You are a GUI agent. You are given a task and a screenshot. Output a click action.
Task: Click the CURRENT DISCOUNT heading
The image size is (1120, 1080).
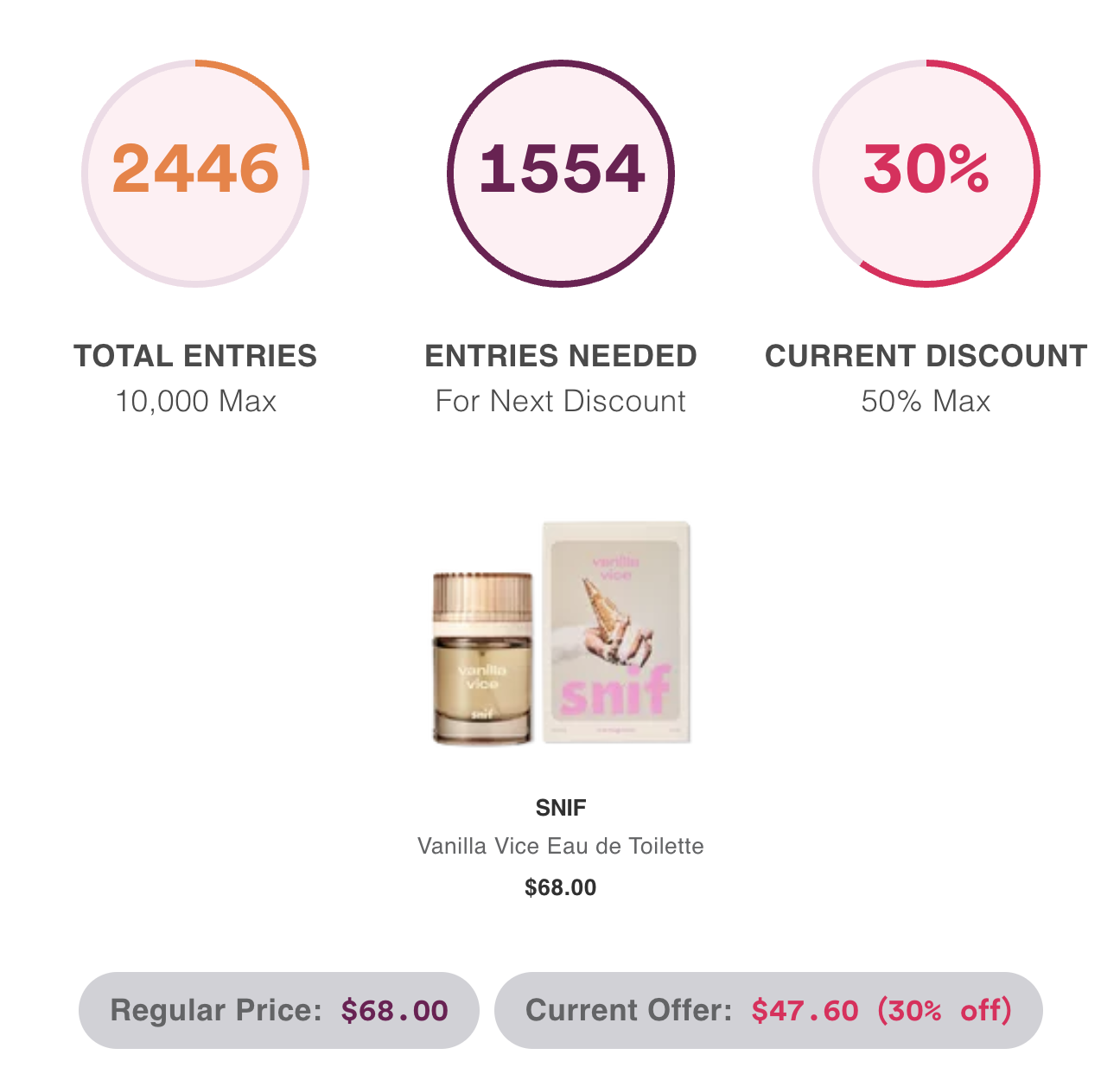click(x=926, y=356)
